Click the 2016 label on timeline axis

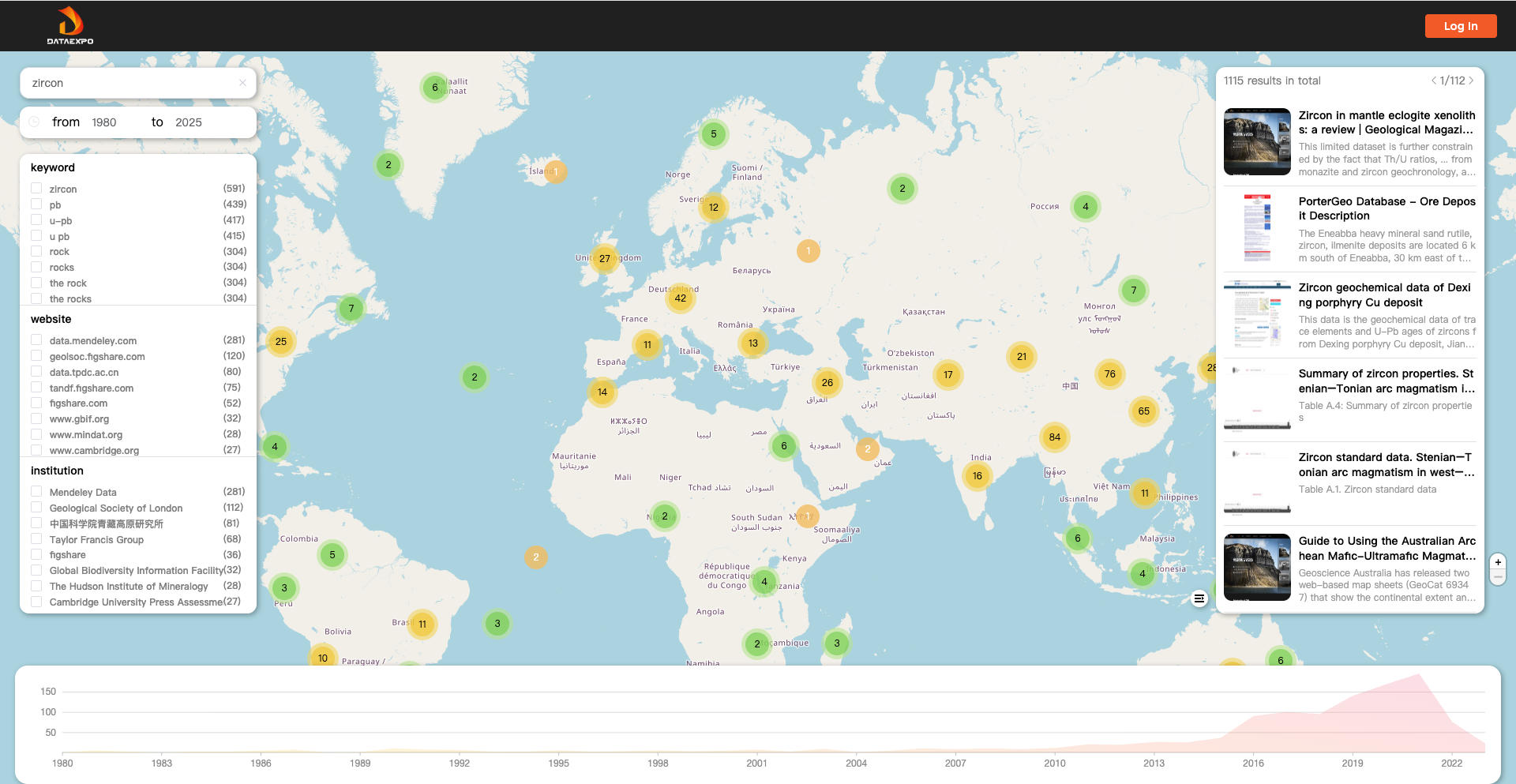pos(1253,763)
